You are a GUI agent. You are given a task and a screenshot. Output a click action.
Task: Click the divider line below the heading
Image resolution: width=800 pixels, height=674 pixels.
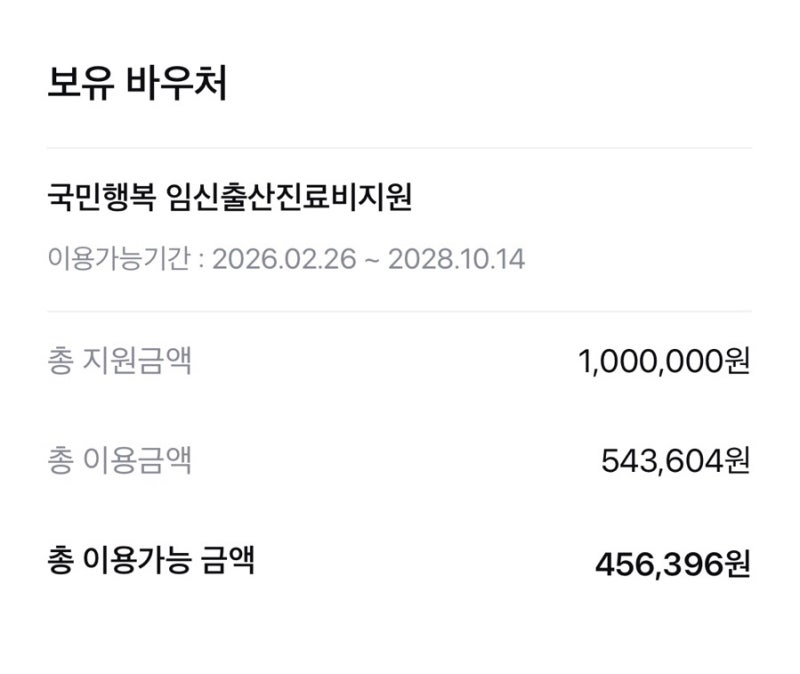399,148
